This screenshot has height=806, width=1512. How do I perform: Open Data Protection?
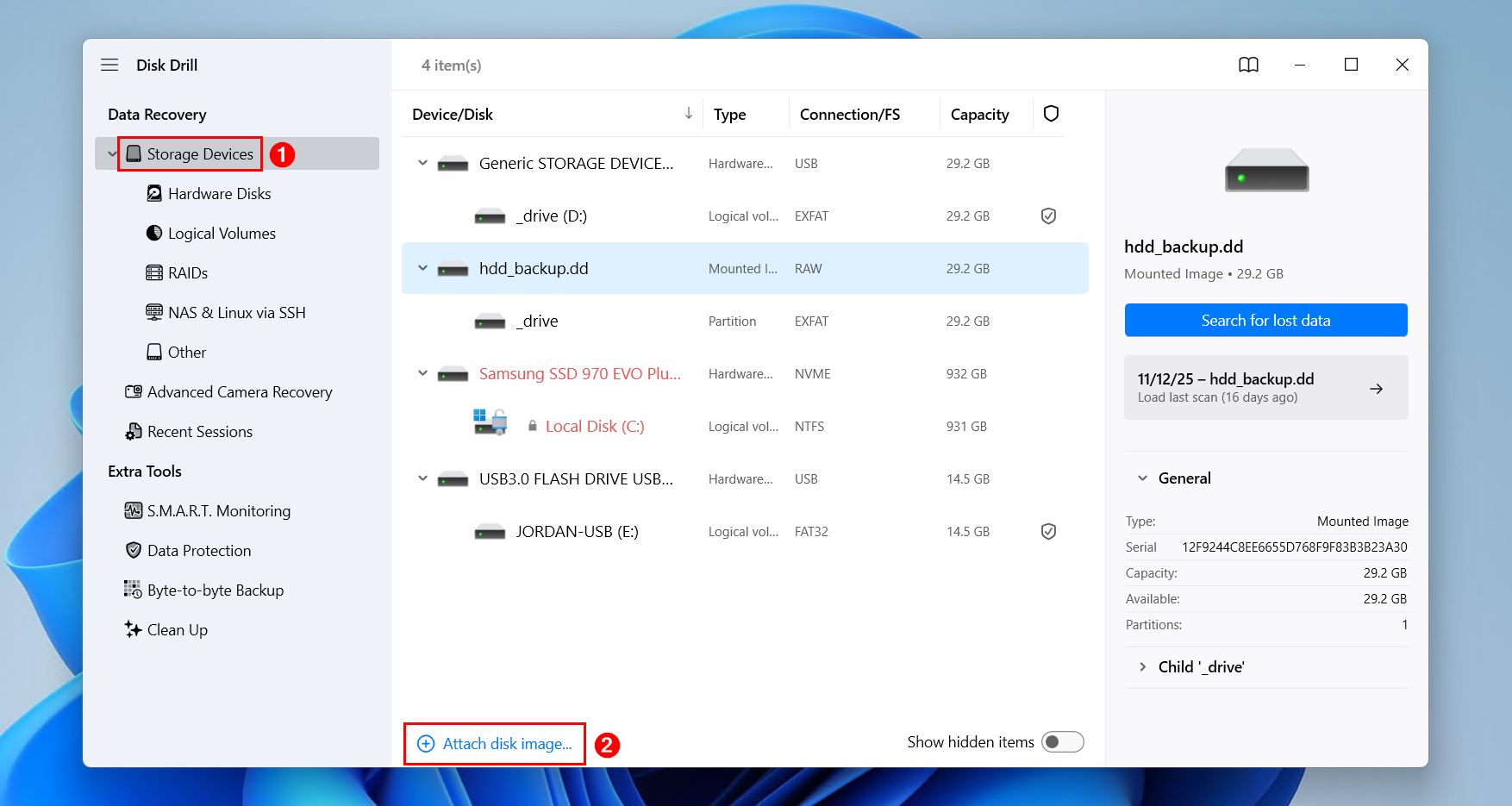198,550
